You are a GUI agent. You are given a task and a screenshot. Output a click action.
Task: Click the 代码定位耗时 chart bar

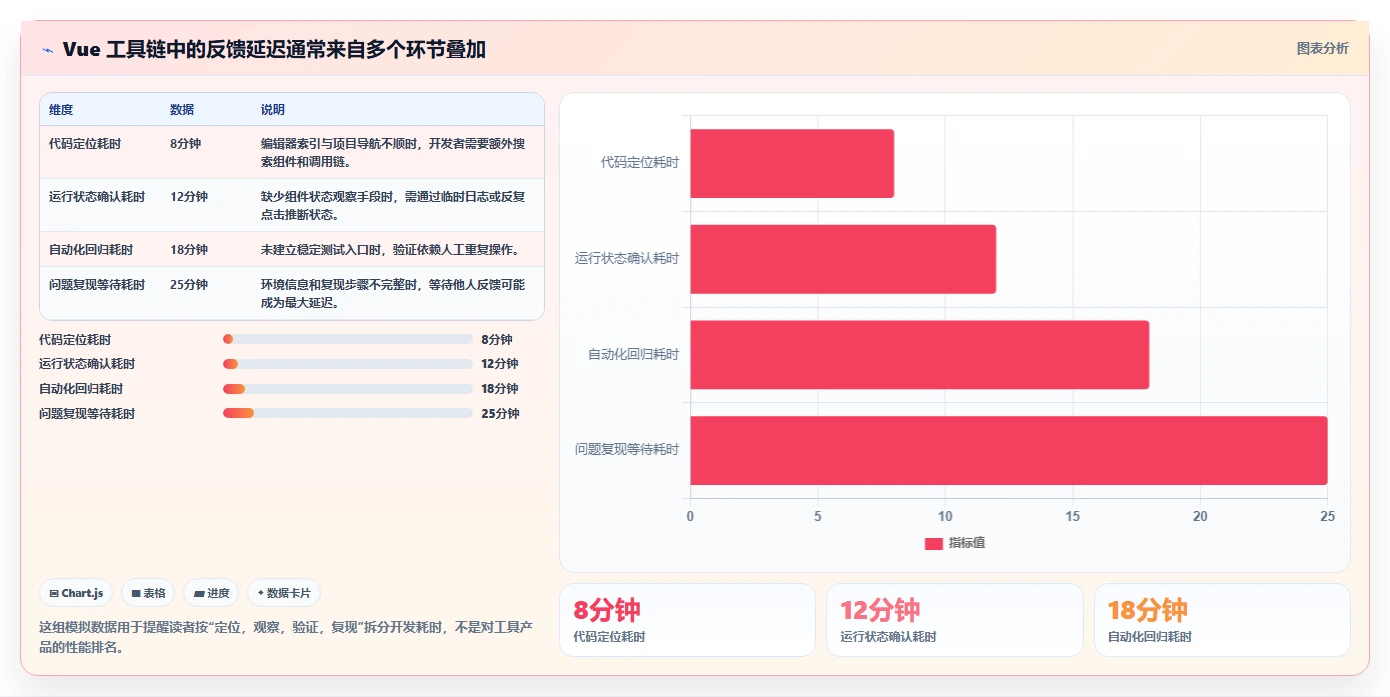coord(792,163)
